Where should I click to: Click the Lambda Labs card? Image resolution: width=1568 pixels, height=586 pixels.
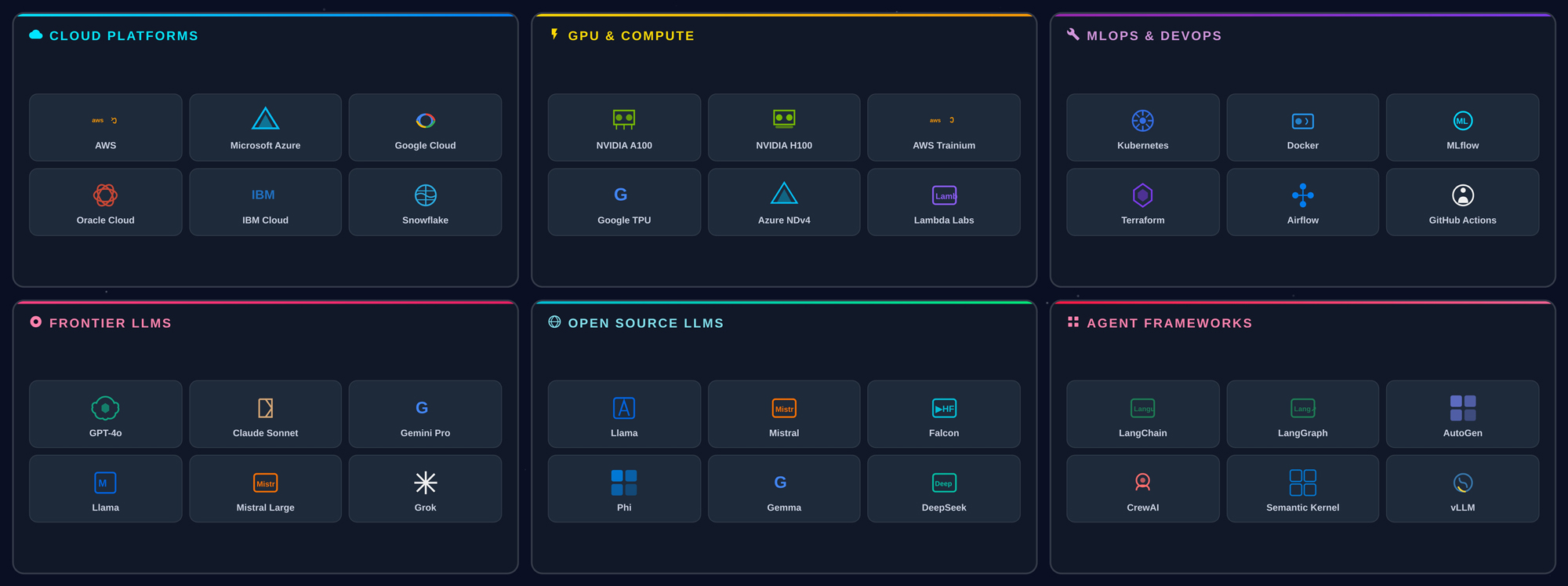click(x=944, y=202)
